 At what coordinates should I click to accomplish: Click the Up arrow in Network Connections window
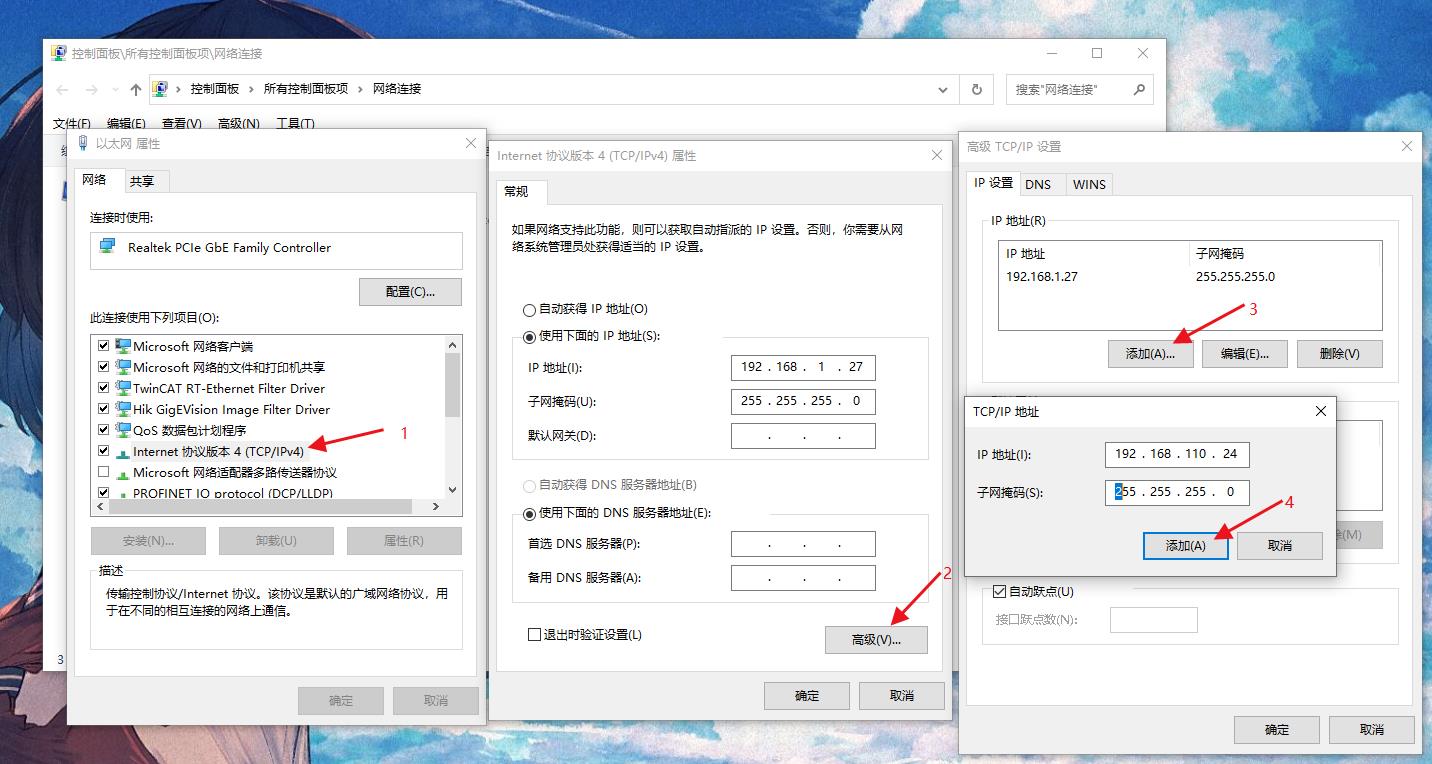coord(135,90)
